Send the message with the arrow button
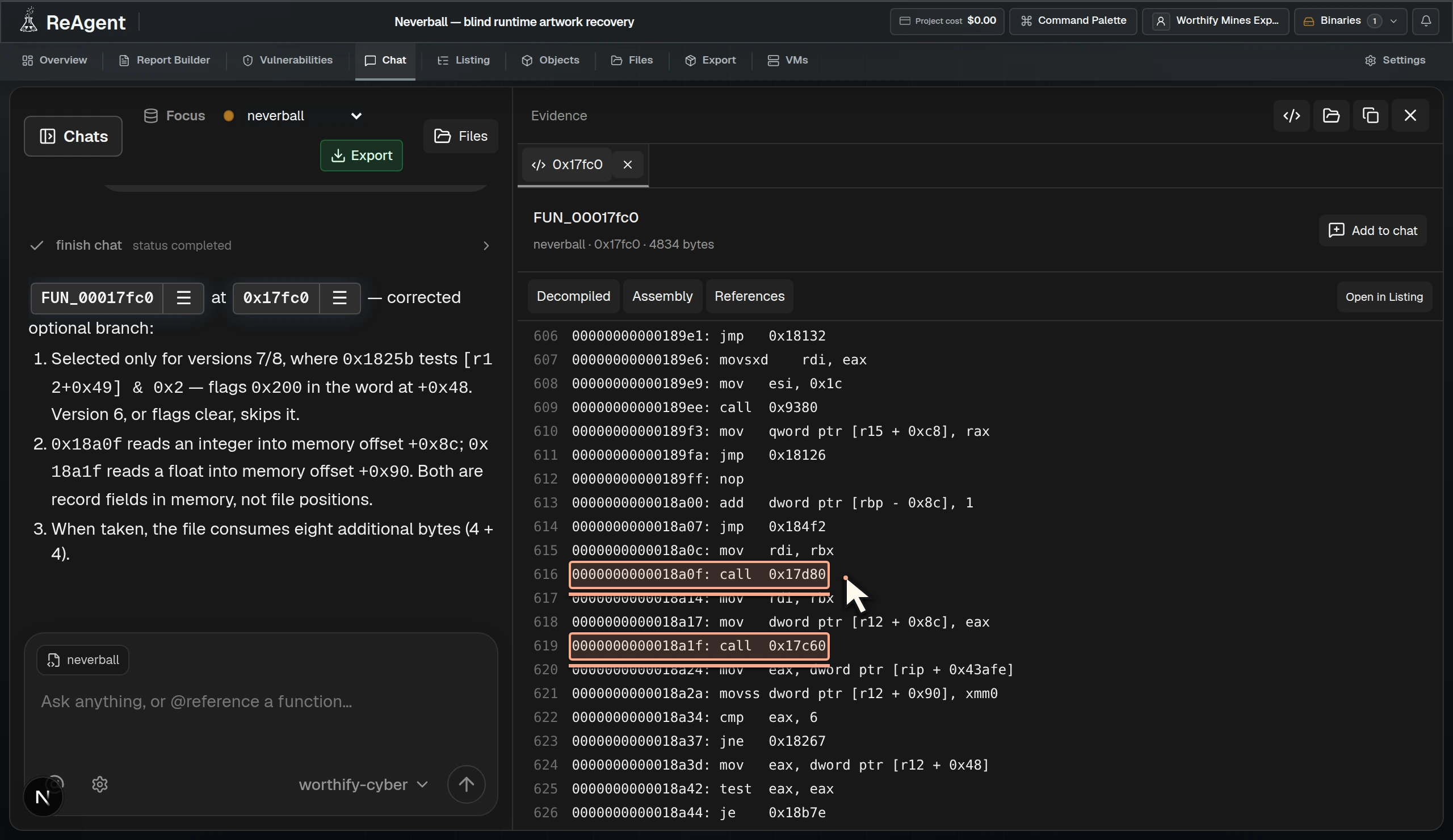 [x=466, y=784]
